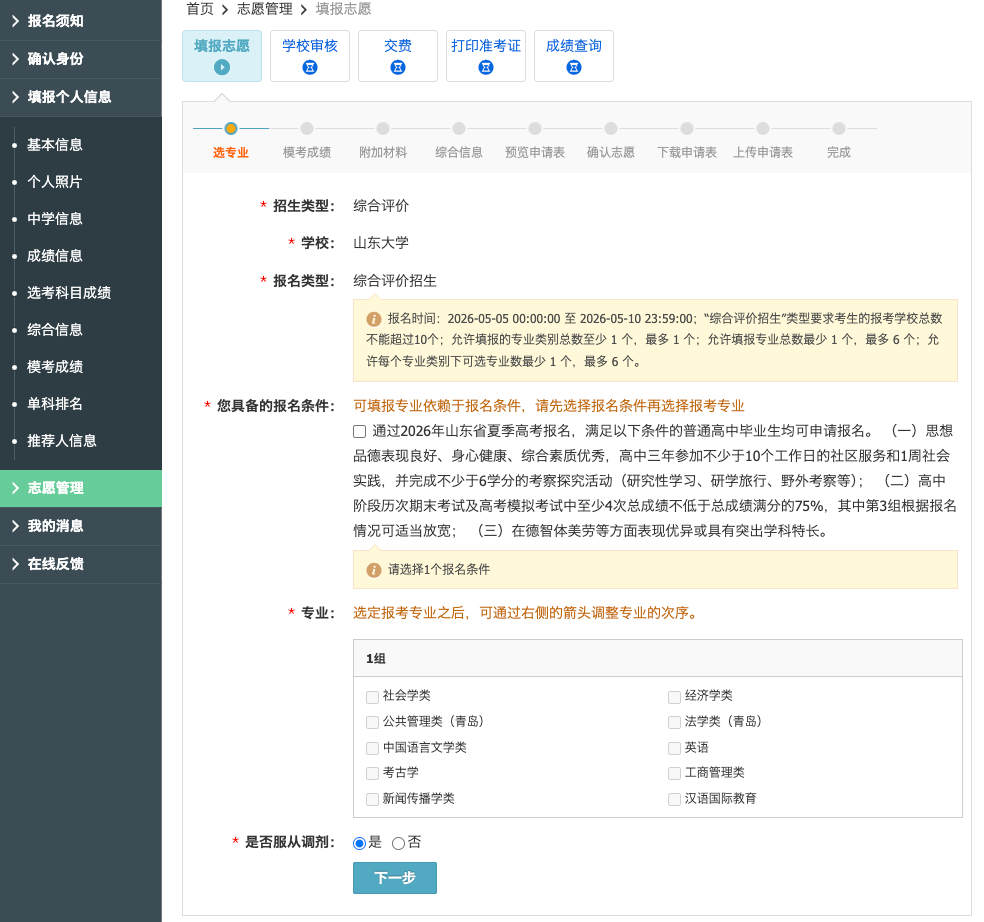
Task: Click the hourglass icon under 交费
Action: point(398,67)
